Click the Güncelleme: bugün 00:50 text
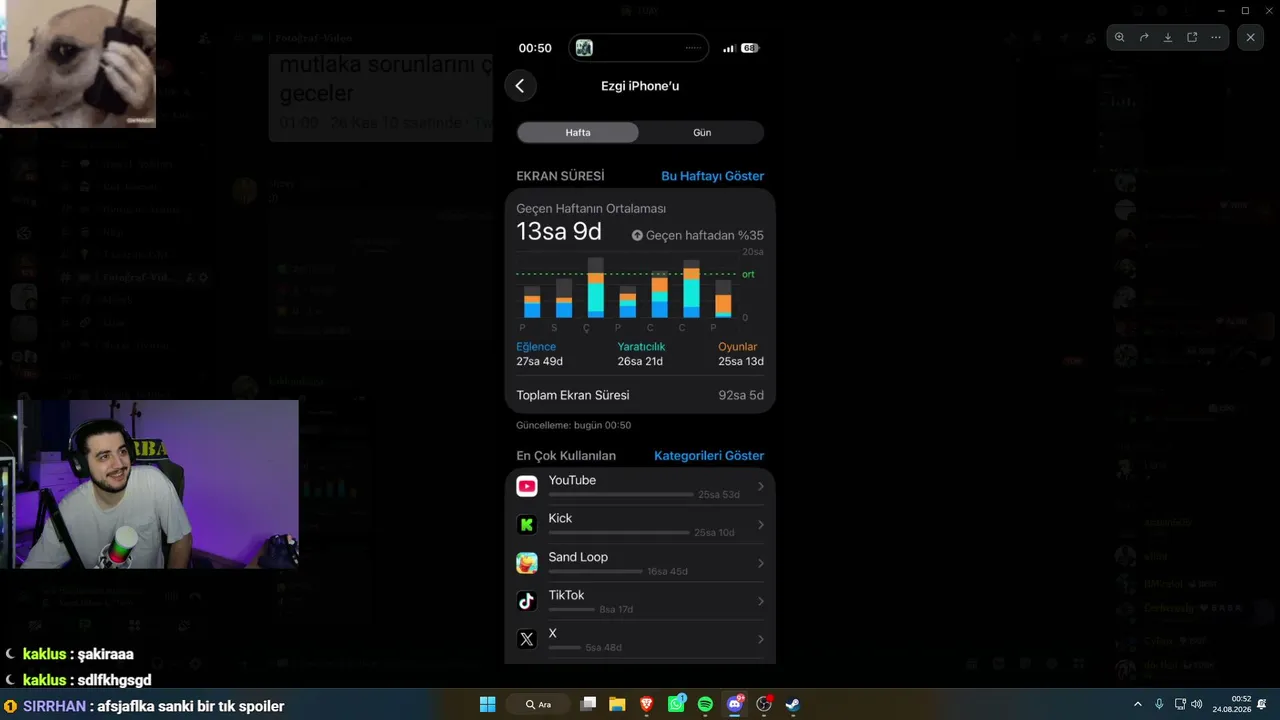The width and height of the screenshot is (1280, 720). point(573,425)
